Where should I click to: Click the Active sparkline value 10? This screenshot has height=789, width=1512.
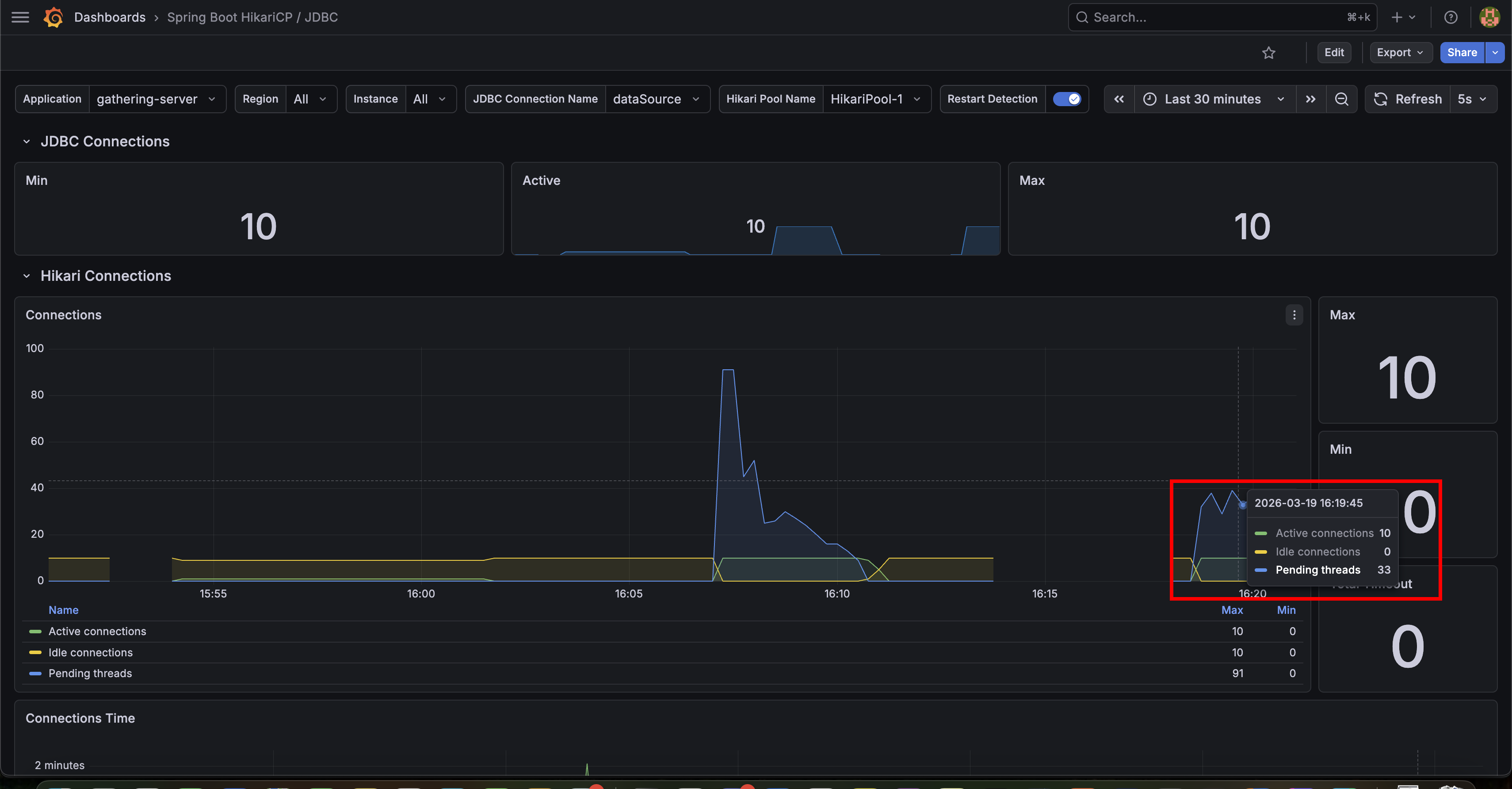point(756,226)
